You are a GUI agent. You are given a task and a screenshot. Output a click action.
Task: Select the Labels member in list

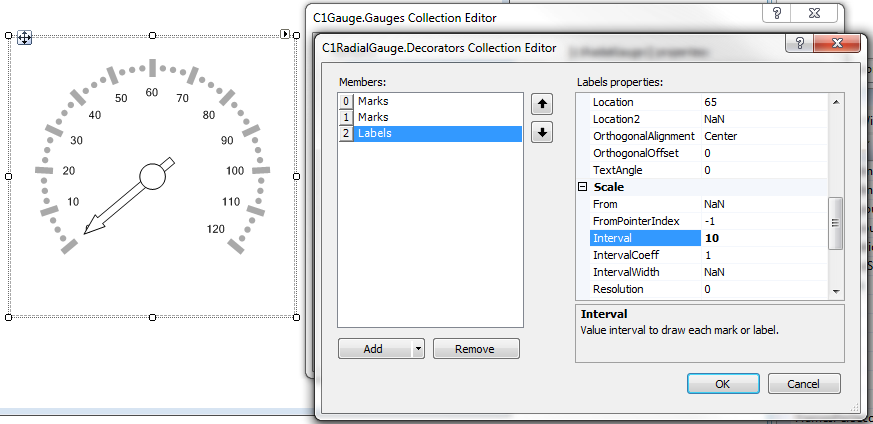[x=375, y=134]
